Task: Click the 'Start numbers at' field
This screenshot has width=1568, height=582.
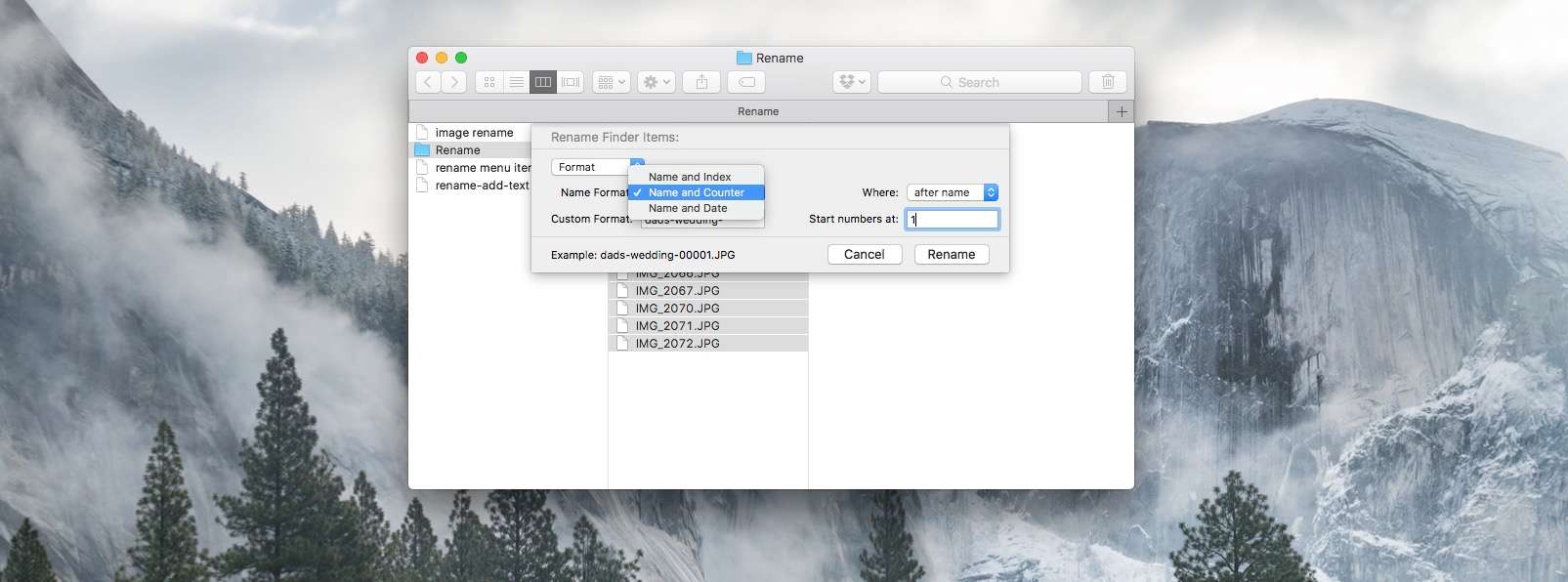Action: click(x=952, y=220)
